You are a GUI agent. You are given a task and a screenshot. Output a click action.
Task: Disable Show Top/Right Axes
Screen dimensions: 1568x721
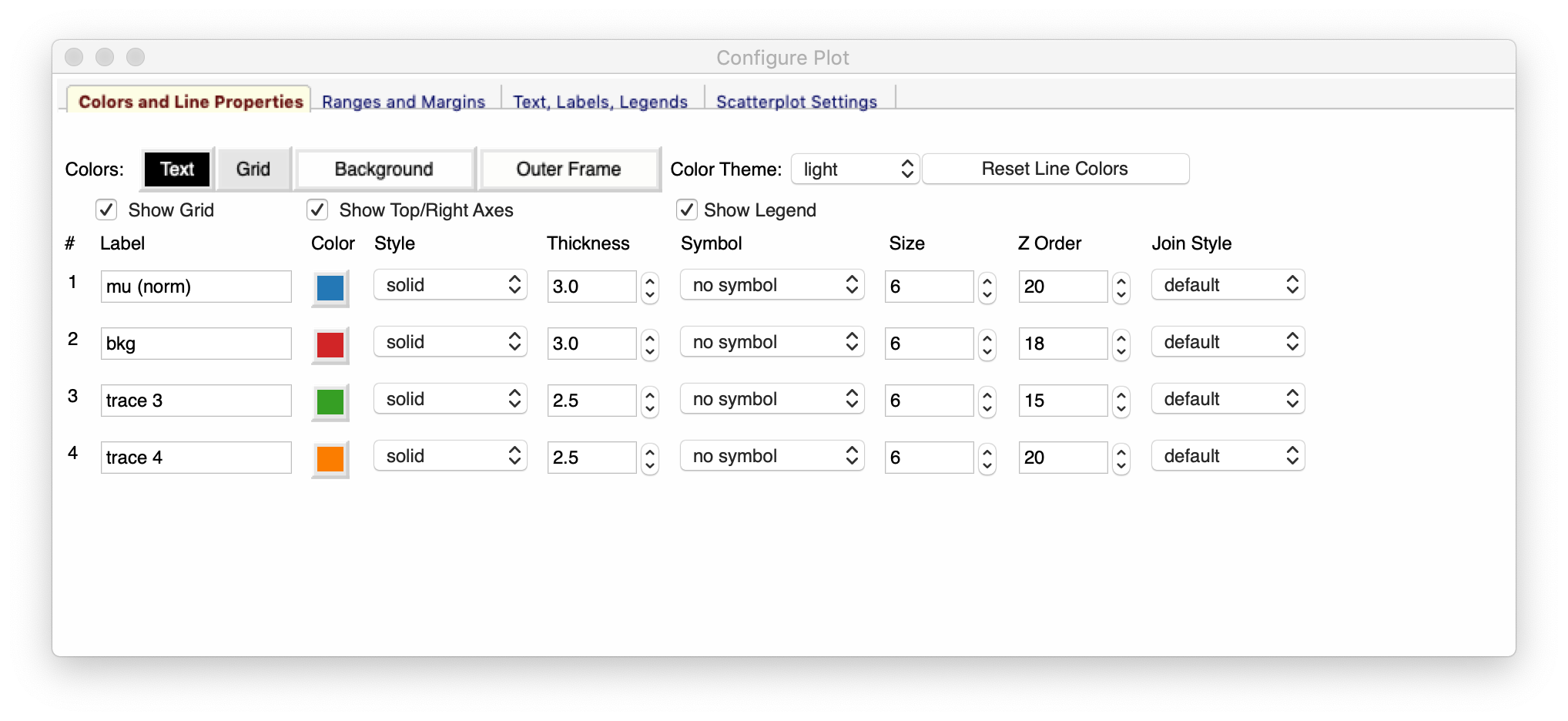pos(317,210)
